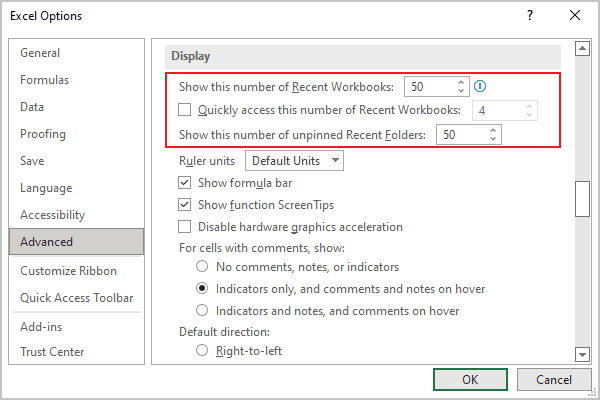The image size is (600, 400).
Task: Open the Formulas options category
Action: pos(77,80)
